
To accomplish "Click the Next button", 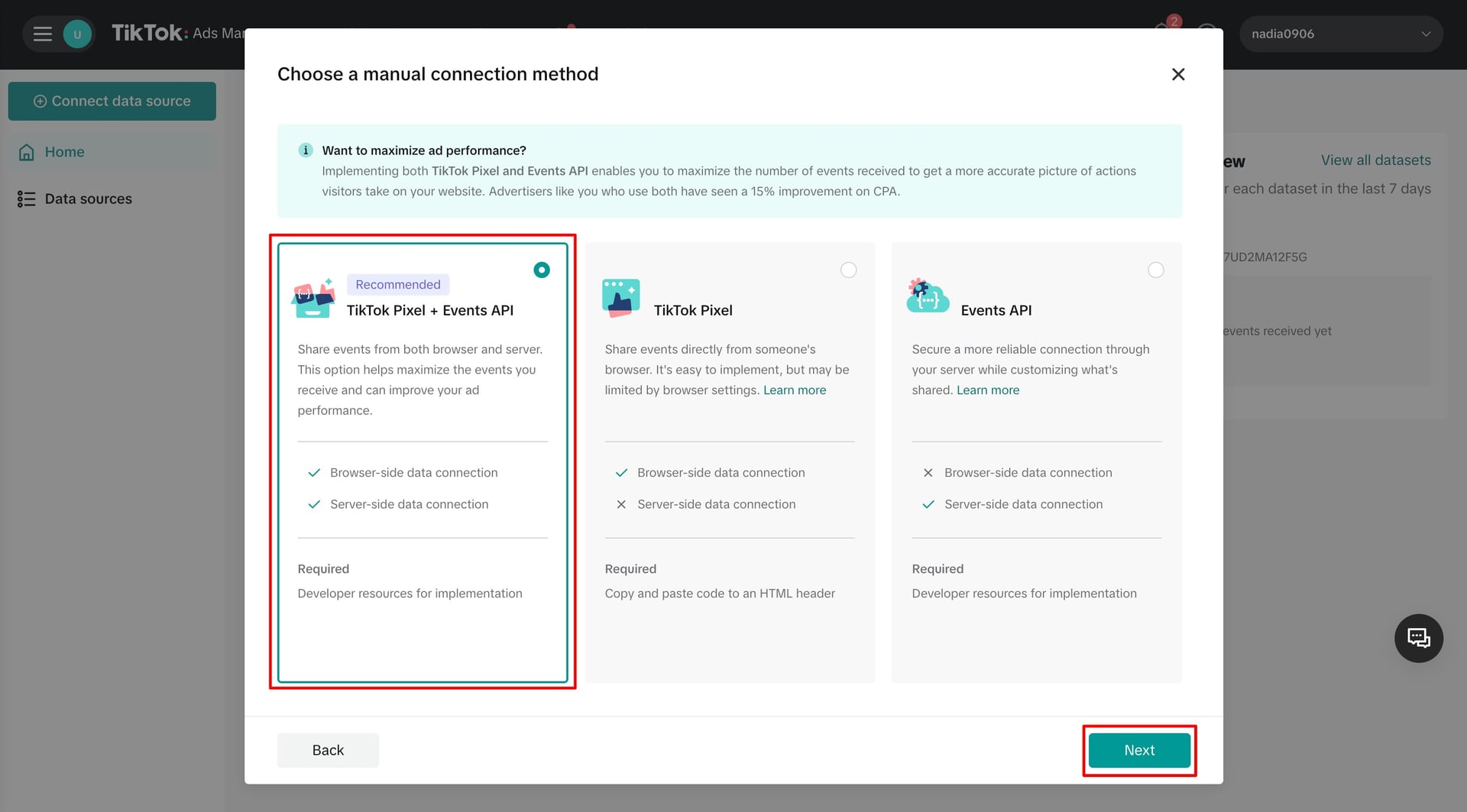I will tap(1139, 750).
